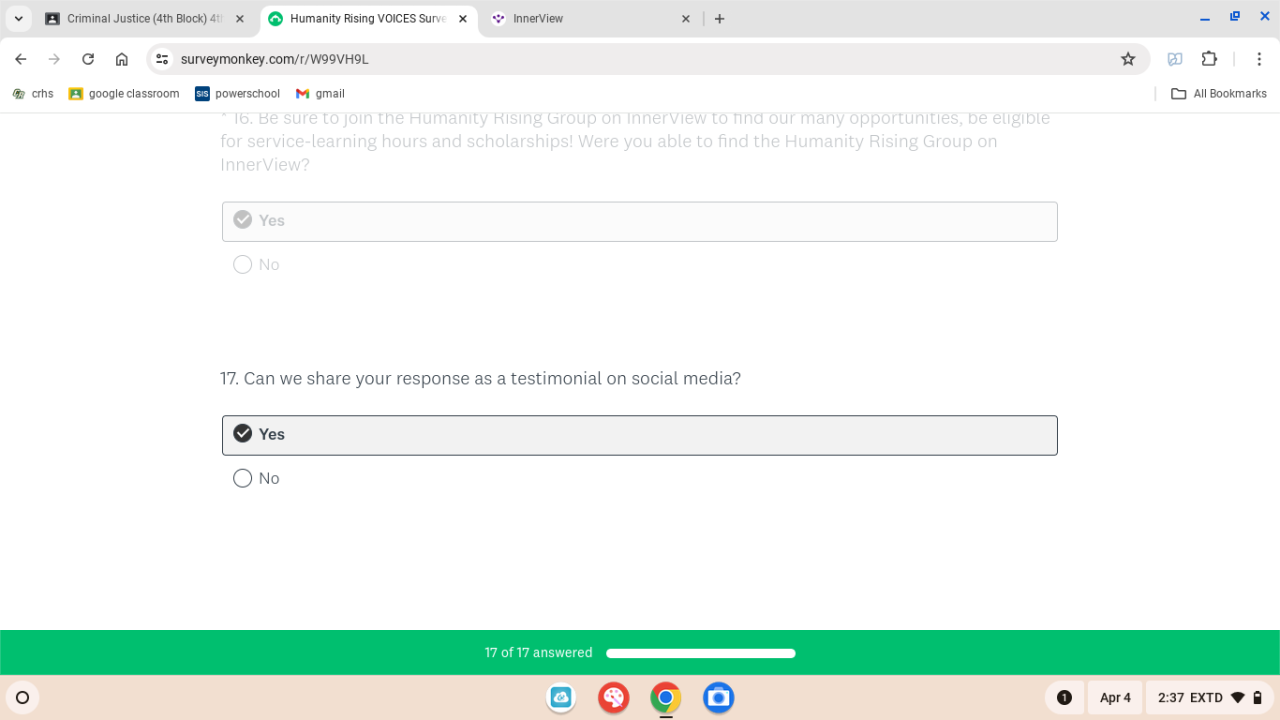Click the Wi-Fi status icon
This screenshot has width=1280, height=720.
click(1238, 697)
